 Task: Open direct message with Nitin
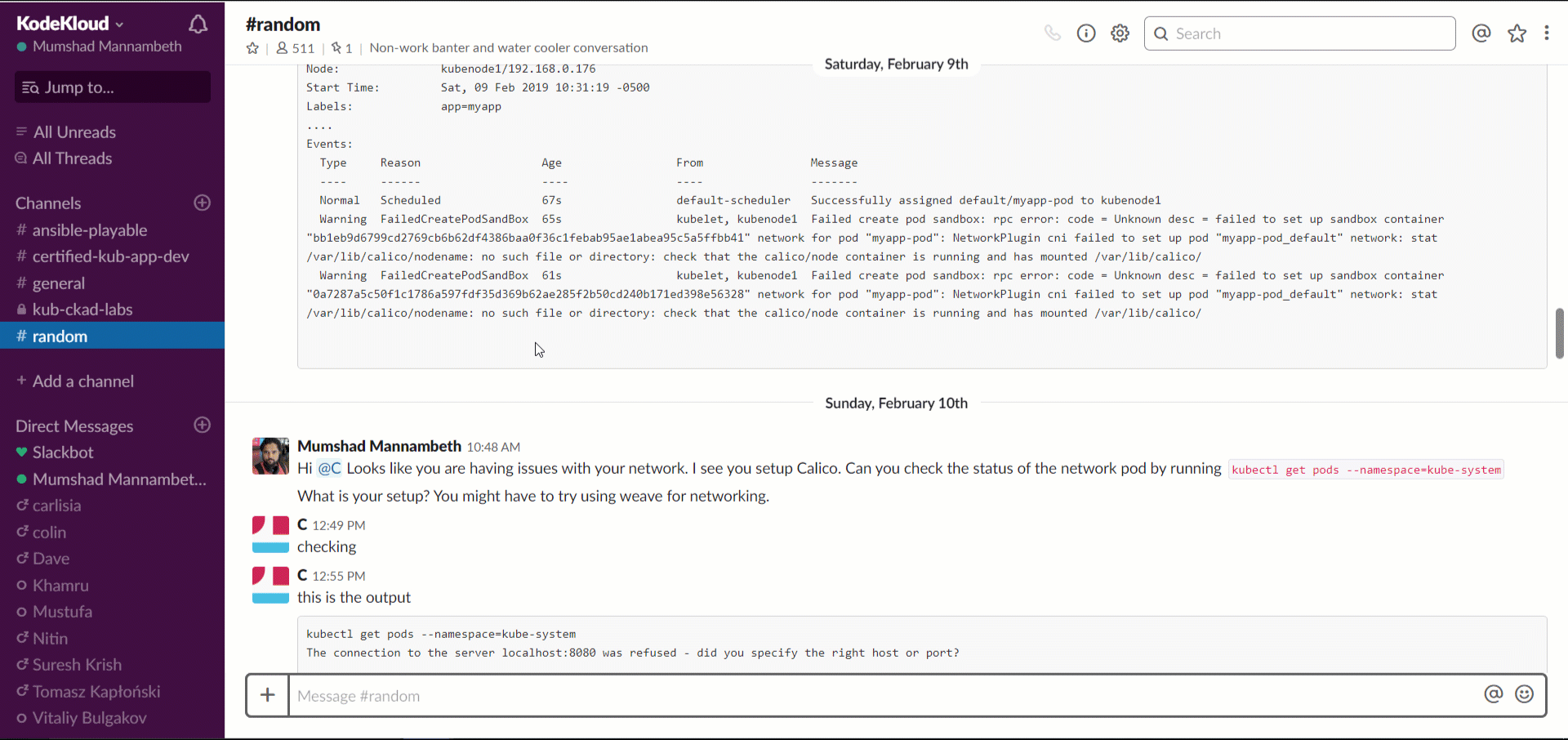(x=50, y=639)
